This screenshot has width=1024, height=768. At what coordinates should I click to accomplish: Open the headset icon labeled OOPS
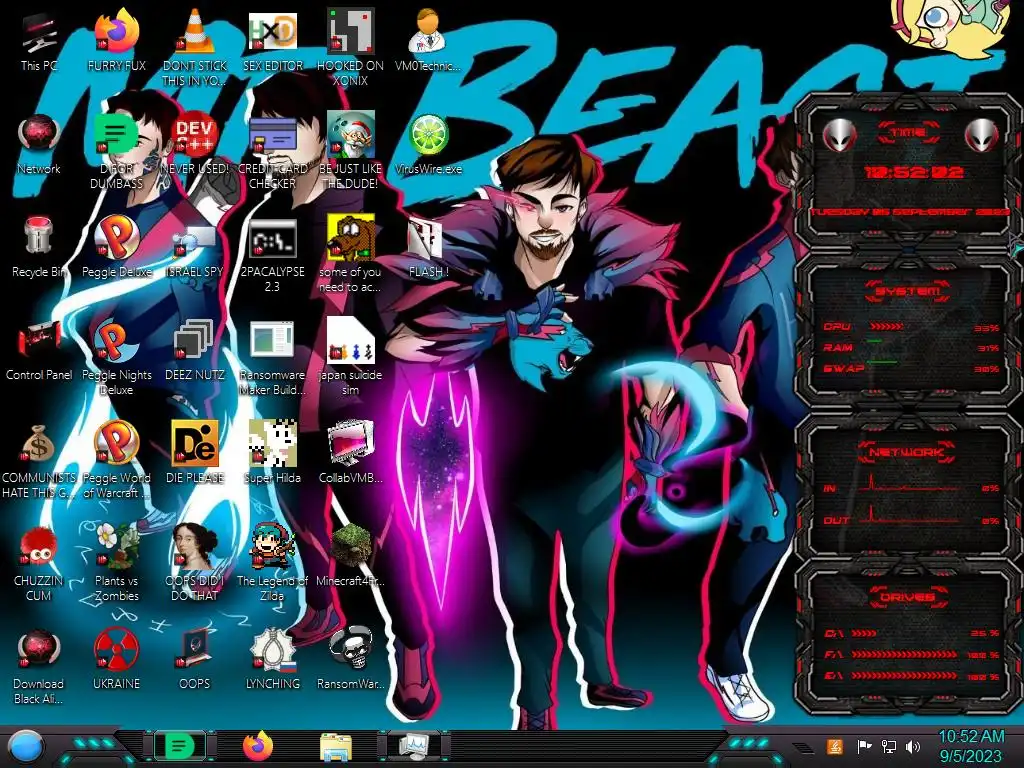195,660
